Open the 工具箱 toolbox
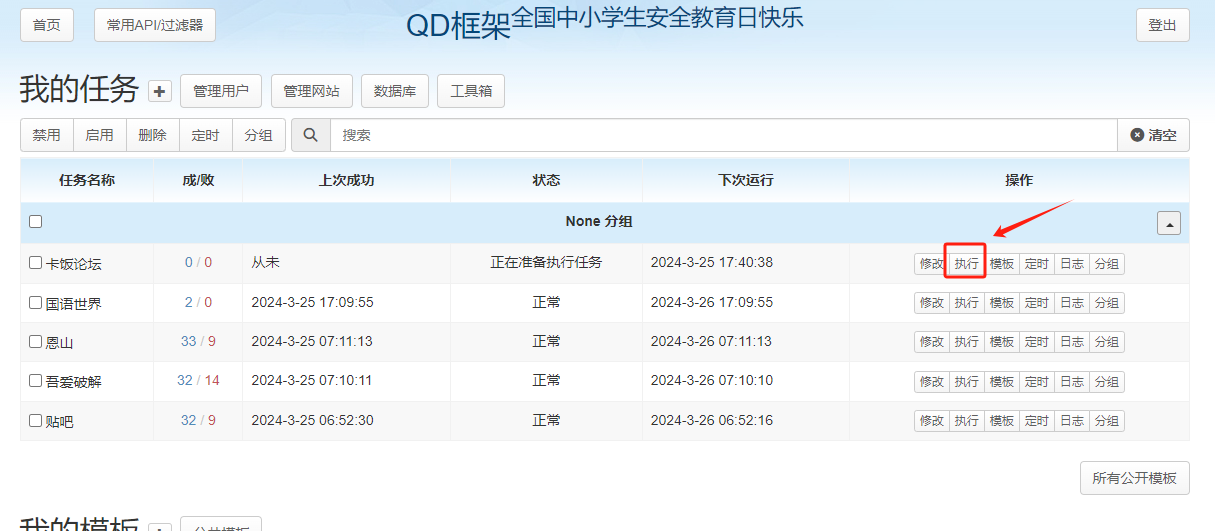This screenshot has width=1215, height=531. [471, 91]
